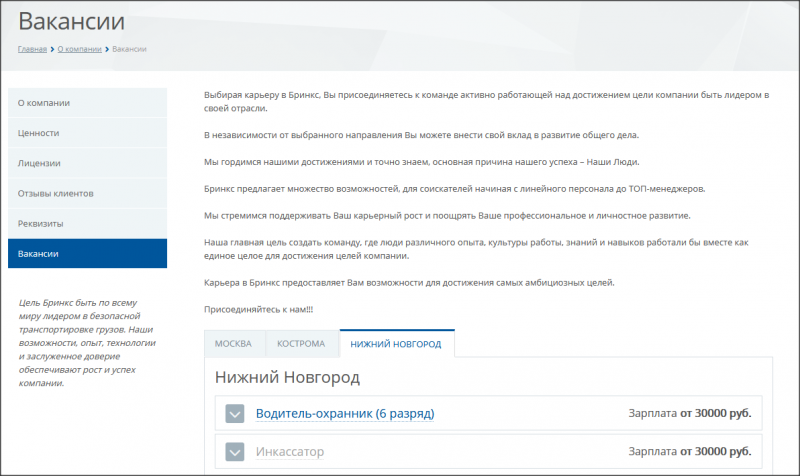Click the italic Цель Бринкс sidebar quote
The width and height of the screenshot is (800, 476).
pyautogui.click(x=87, y=343)
